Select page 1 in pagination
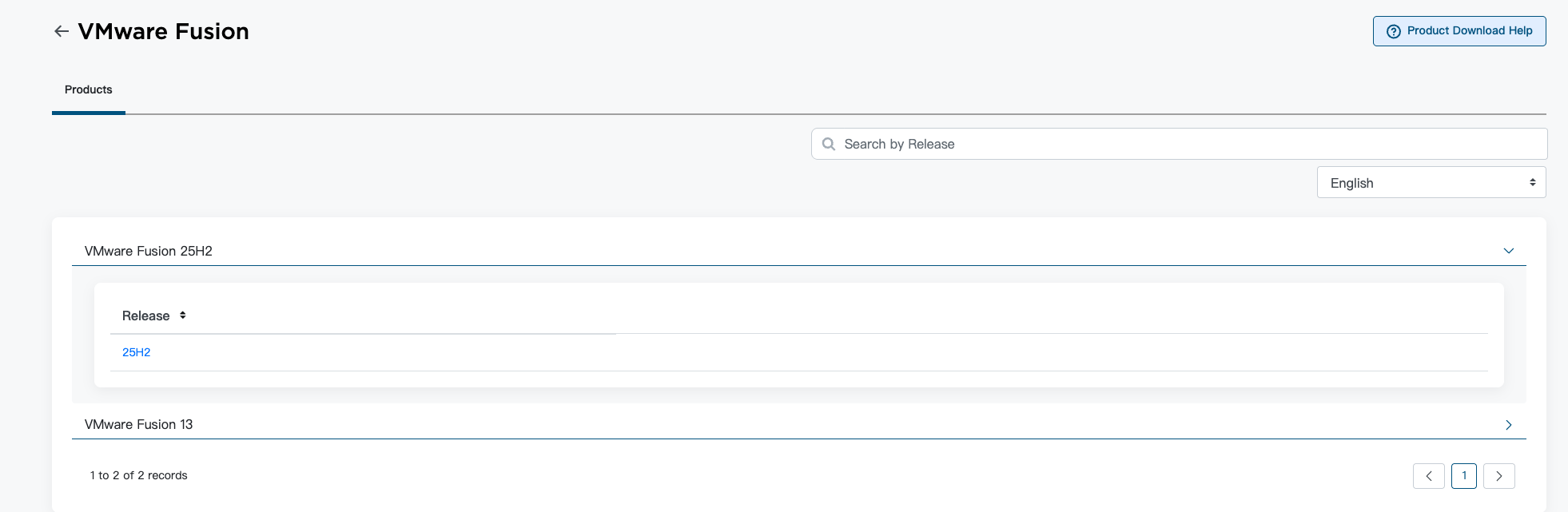This screenshot has width=1568, height=512. [x=1463, y=476]
